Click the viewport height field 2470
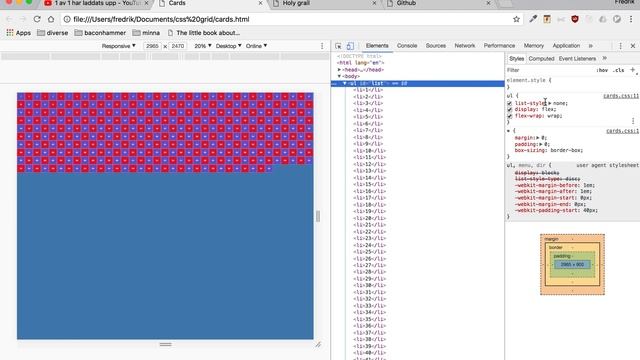This screenshot has width=640, height=360. [178, 46]
